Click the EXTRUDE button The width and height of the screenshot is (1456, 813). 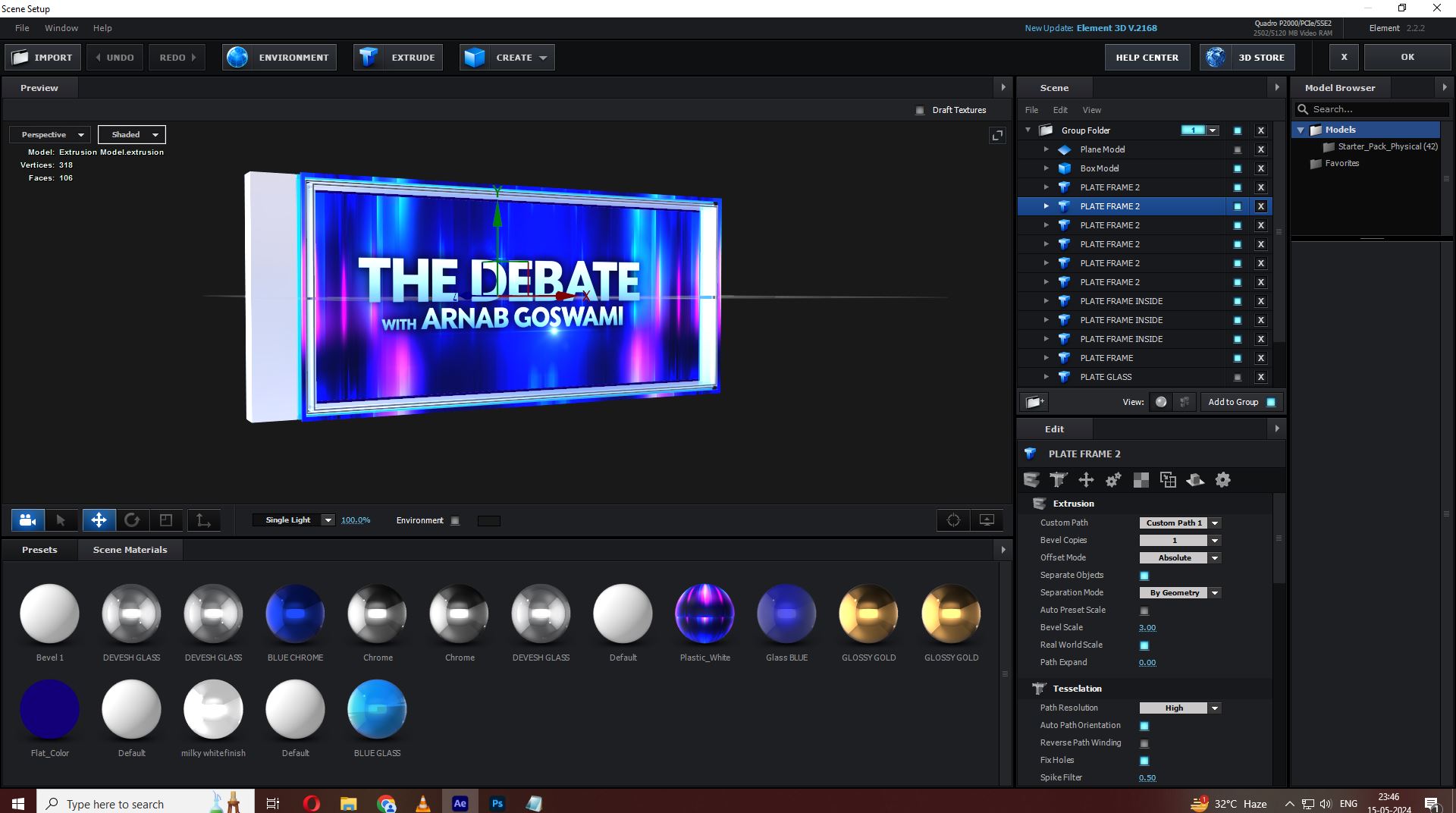click(398, 58)
